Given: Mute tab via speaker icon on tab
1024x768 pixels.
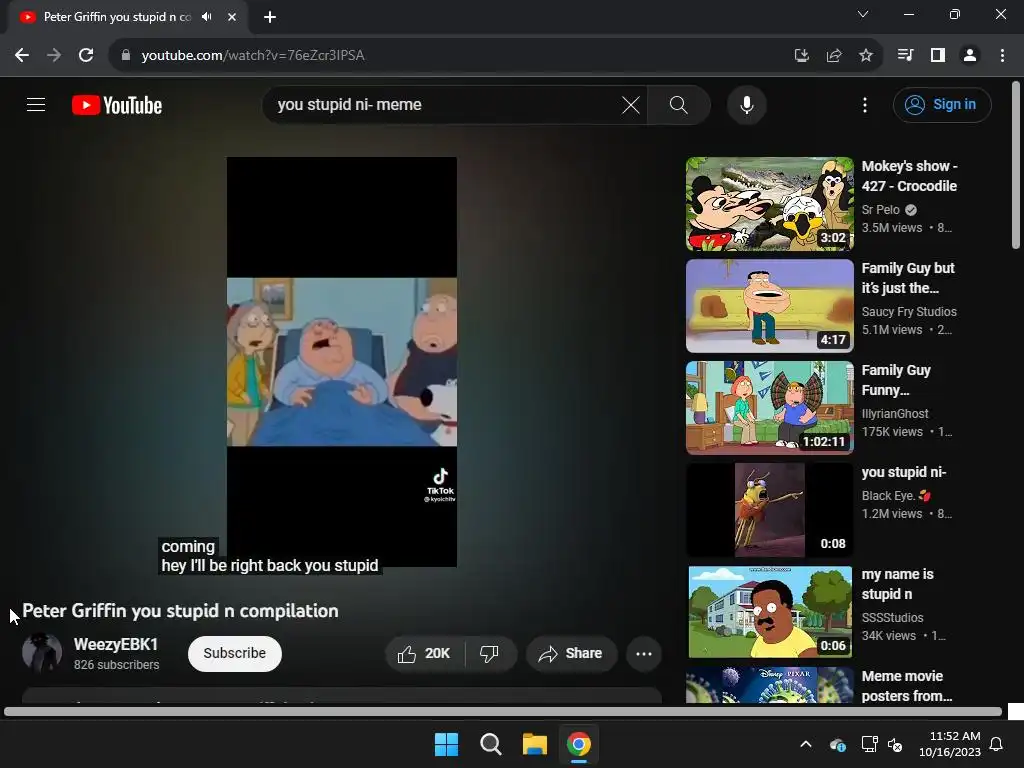Looking at the screenshot, I should click(x=207, y=17).
